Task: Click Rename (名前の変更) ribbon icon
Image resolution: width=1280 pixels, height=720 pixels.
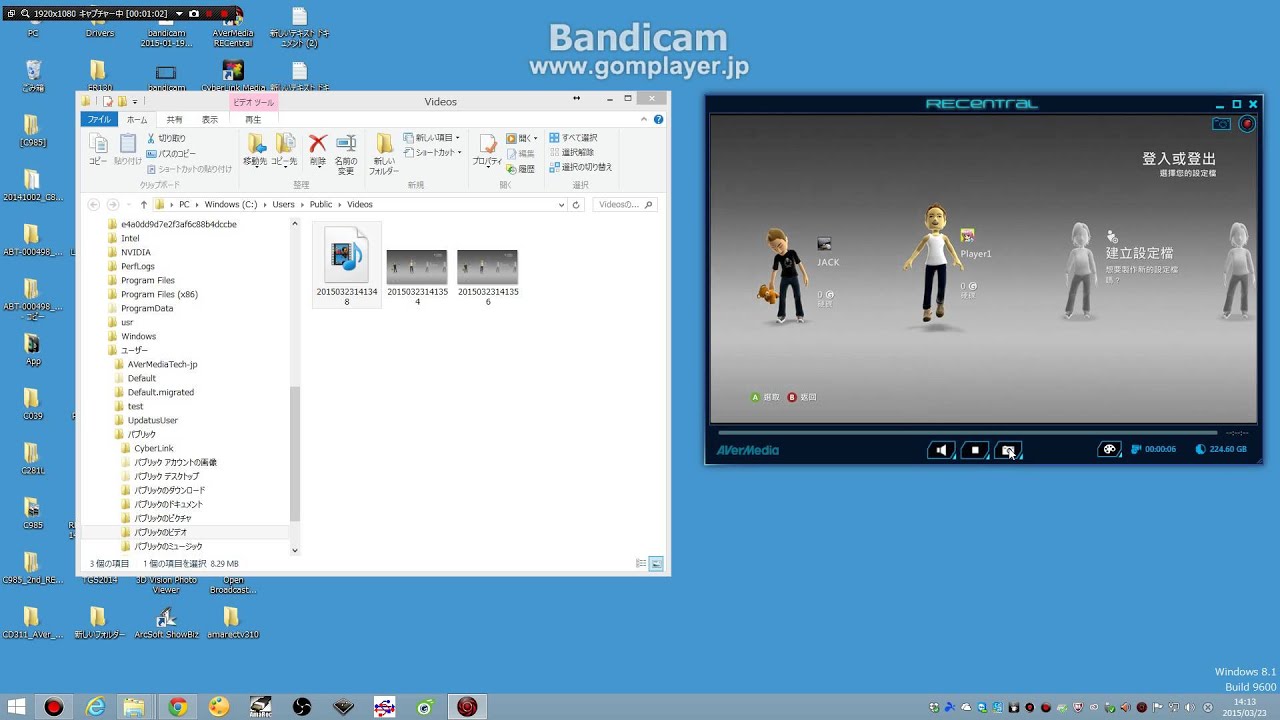Action: (x=346, y=154)
